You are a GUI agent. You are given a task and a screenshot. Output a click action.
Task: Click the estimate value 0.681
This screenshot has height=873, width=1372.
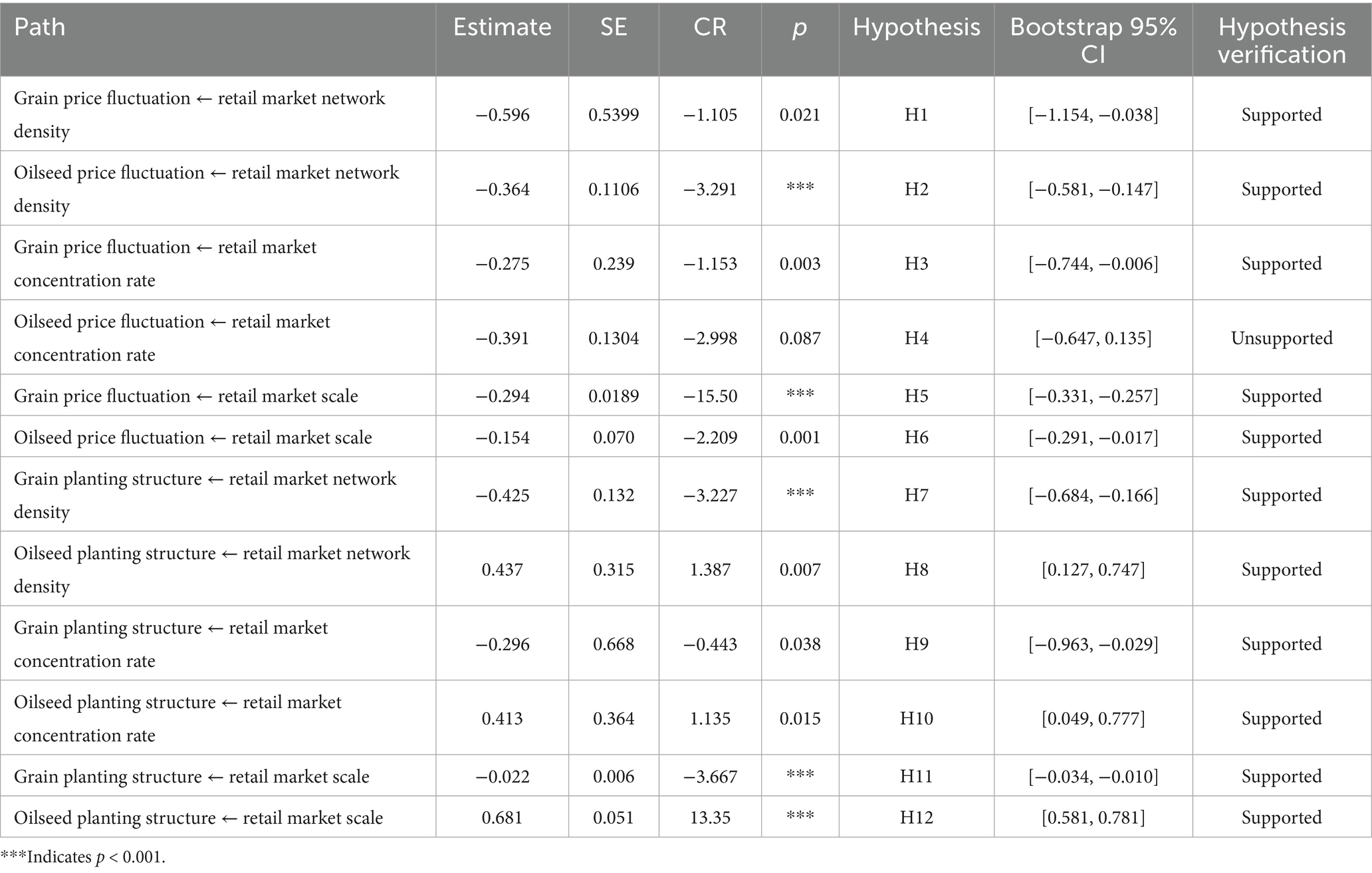click(502, 817)
